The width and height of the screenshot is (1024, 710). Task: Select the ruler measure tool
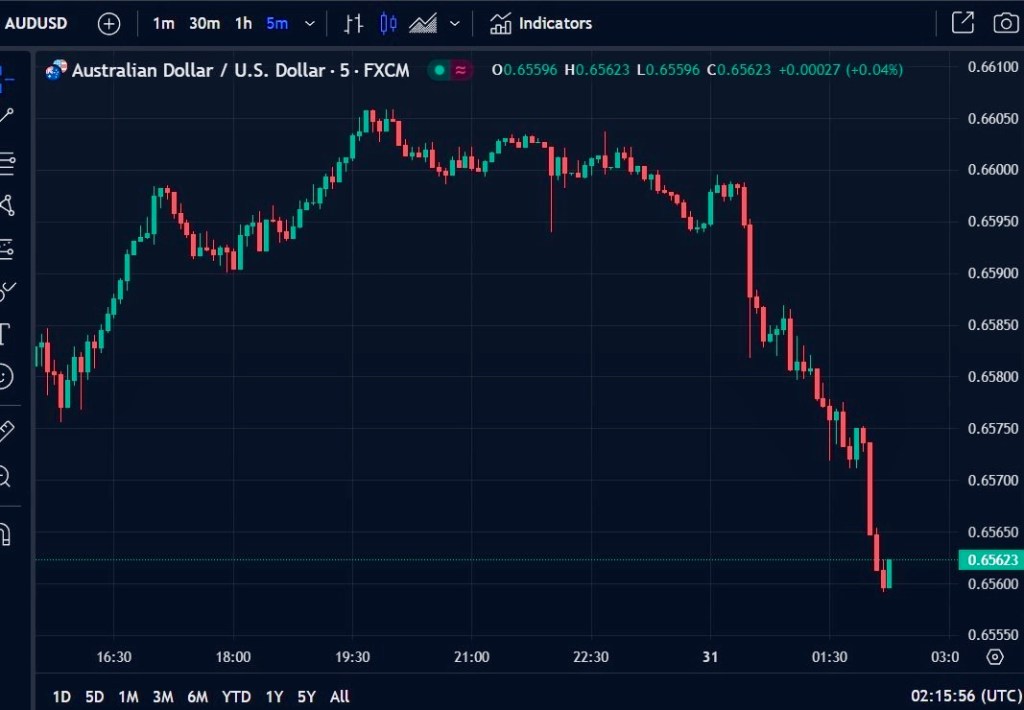click(6, 431)
